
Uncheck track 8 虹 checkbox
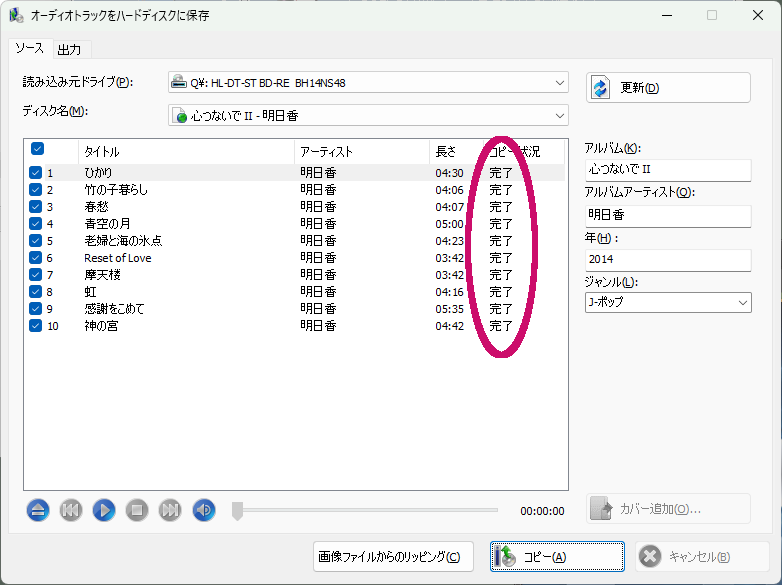(x=35, y=291)
